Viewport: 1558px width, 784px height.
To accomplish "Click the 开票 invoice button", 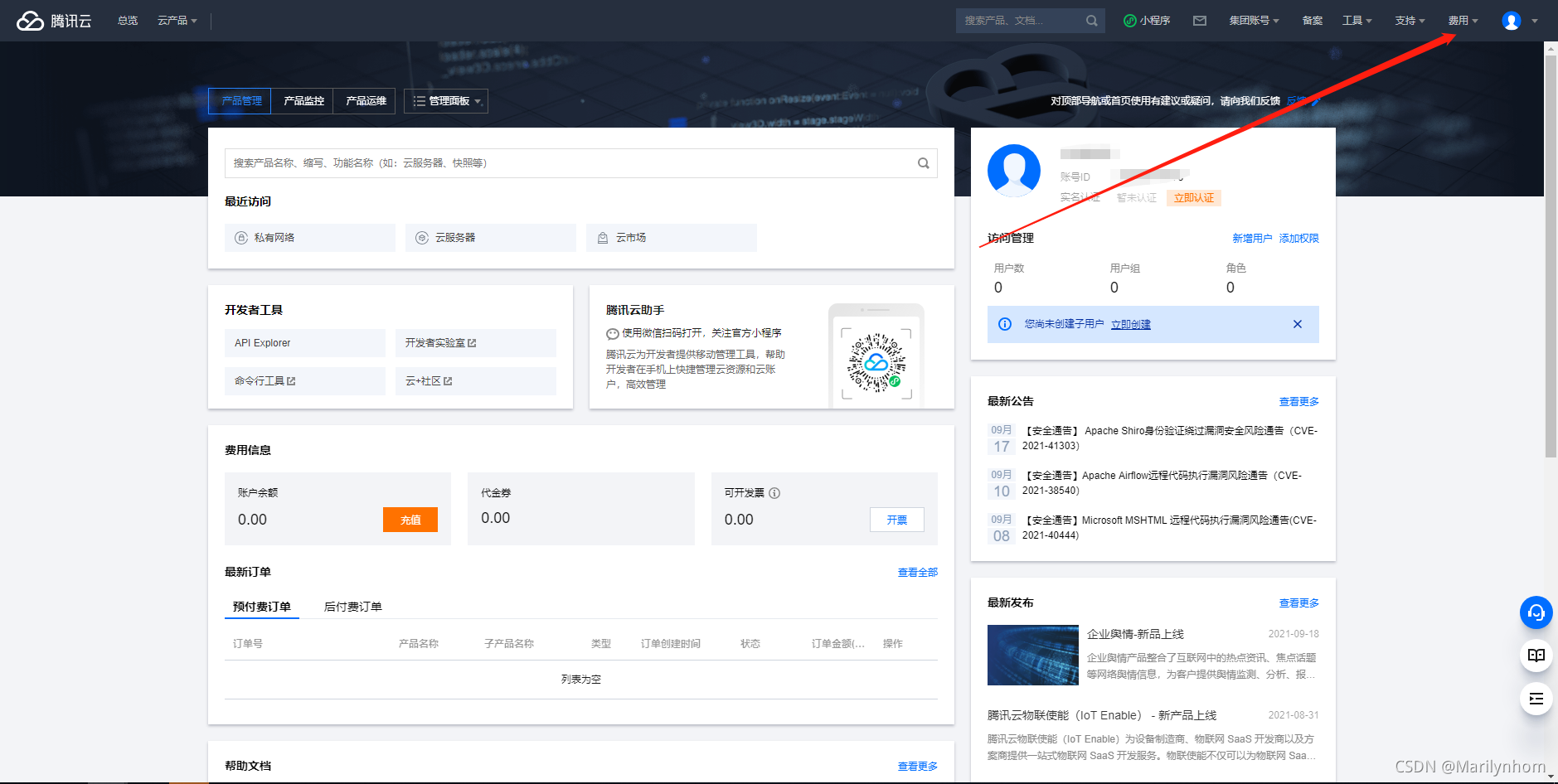I will pos(897,520).
